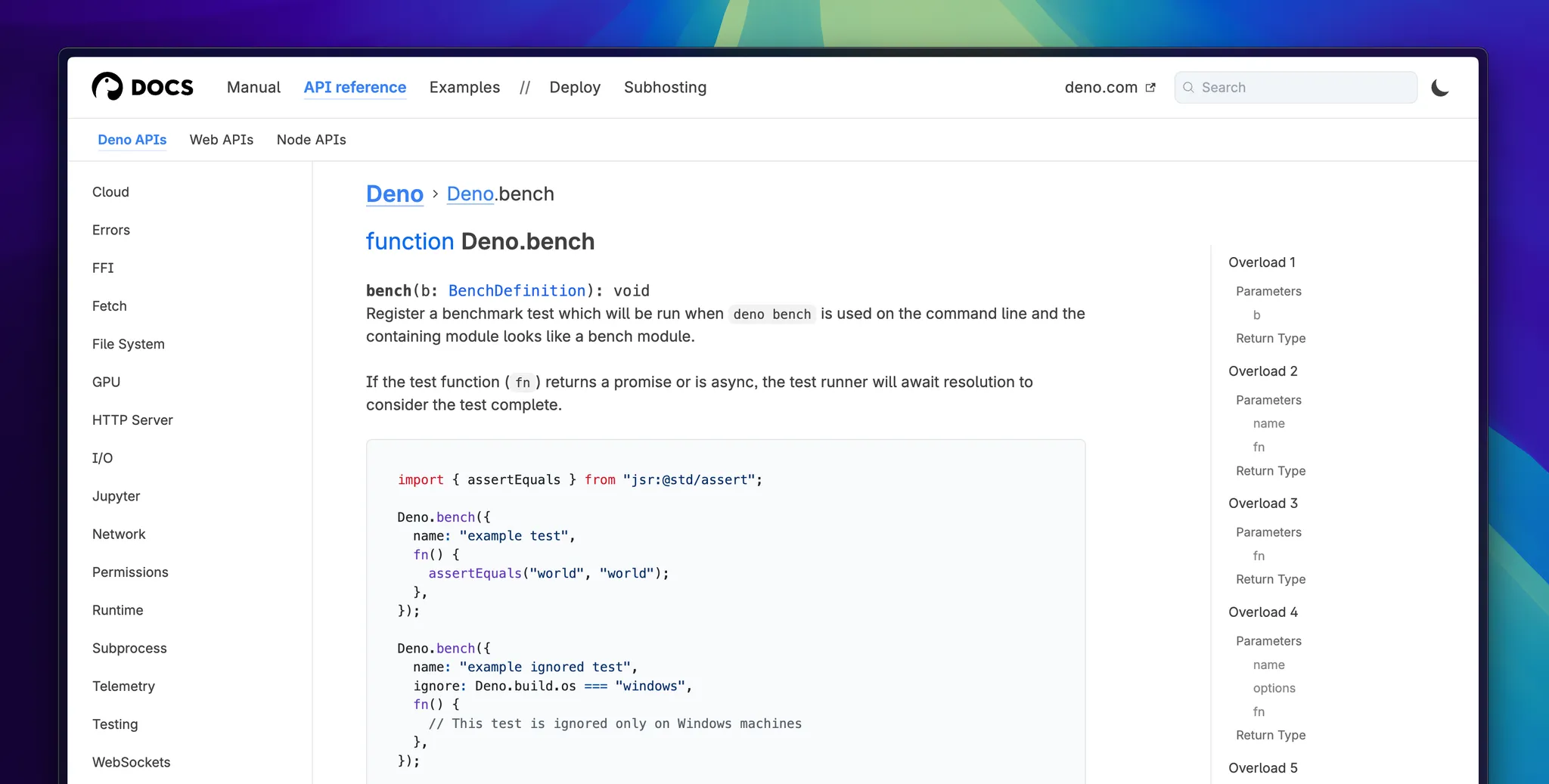This screenshot has height=784, width=1549.
Task: Open deno.com via the external link icon
Action: 1150,87
